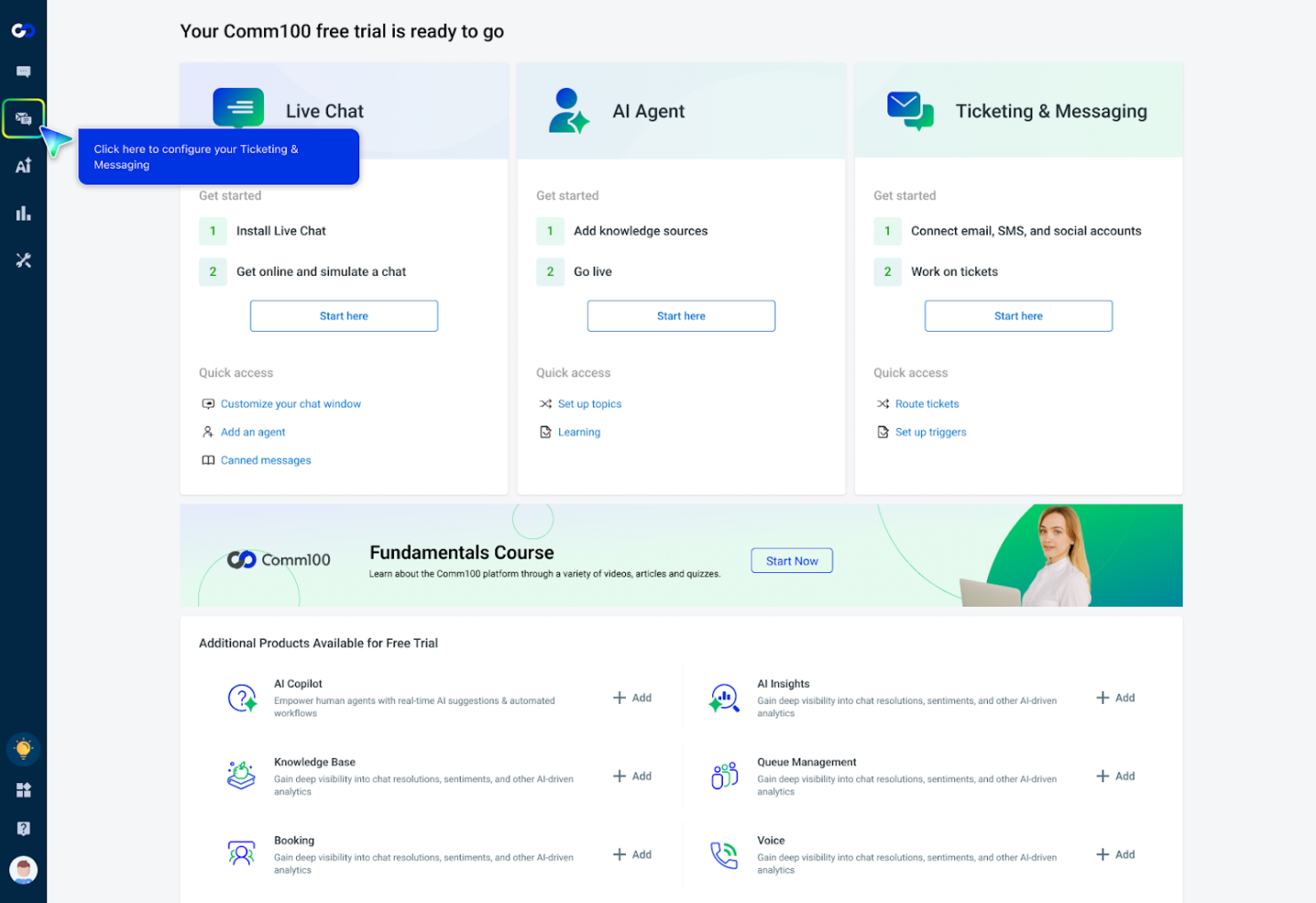
Task: Click the lightbulb tips icon in sidebar
Action: point(24,748)
